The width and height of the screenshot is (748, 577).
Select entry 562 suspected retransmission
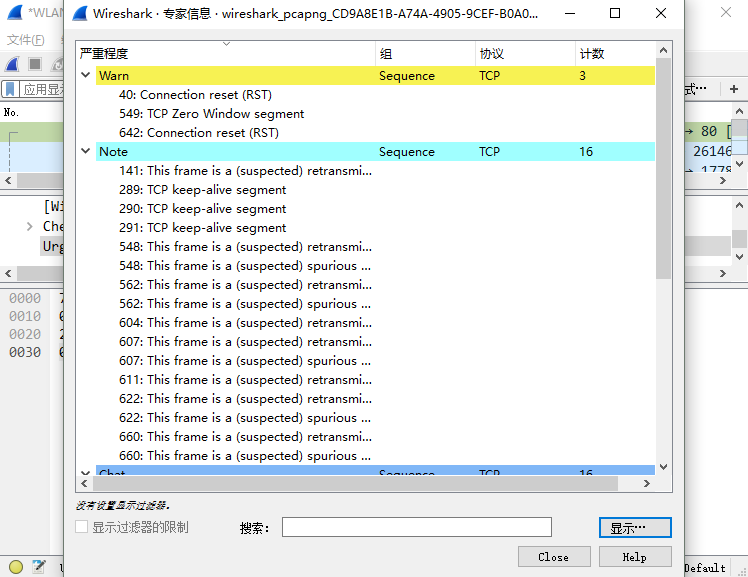tap(245, 285)
